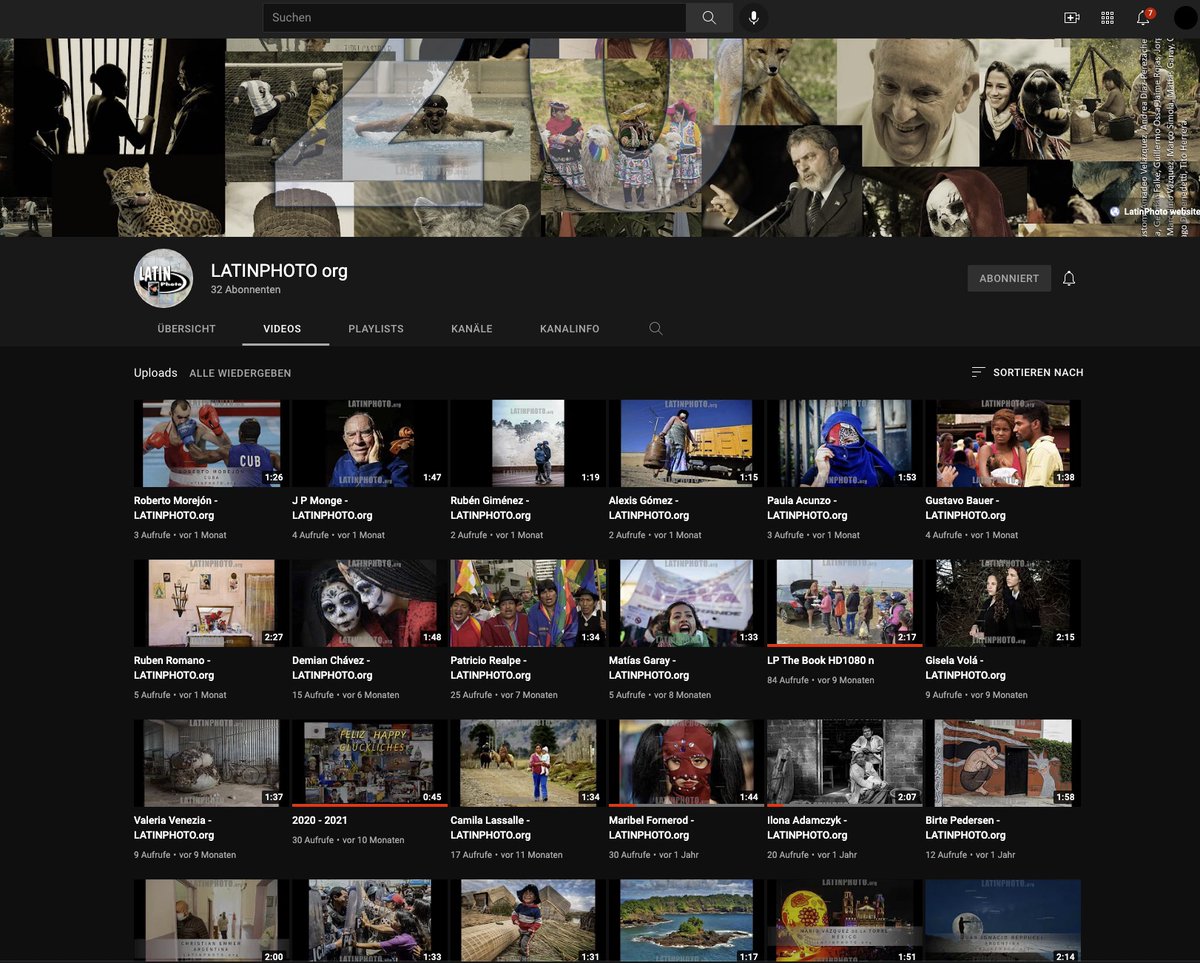Click the LATINPHOTO channel avatar
Viewport: 1200px width, 963px height.
tap(163, 278)
